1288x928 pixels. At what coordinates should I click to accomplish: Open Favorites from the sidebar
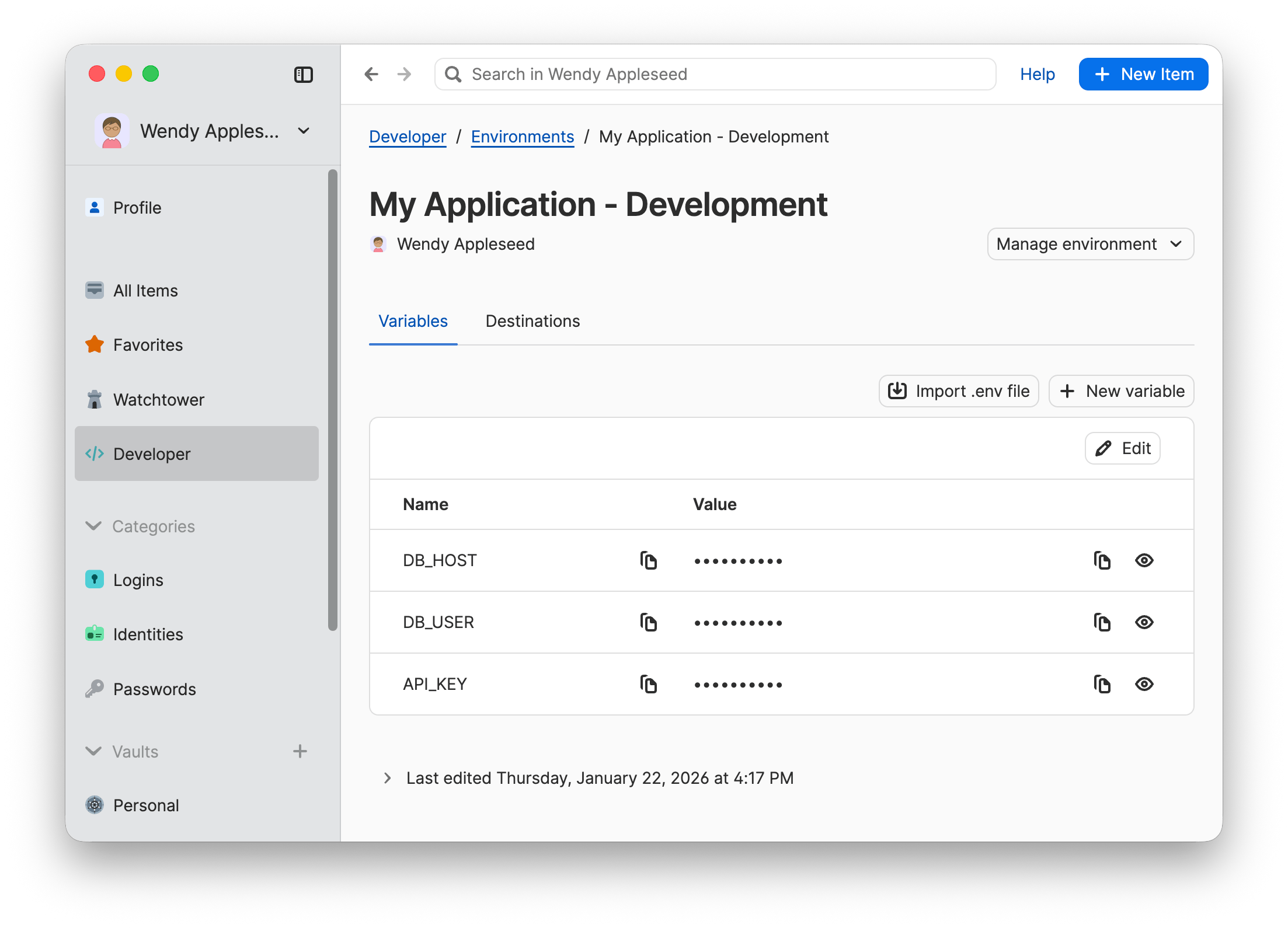point(148,344)
